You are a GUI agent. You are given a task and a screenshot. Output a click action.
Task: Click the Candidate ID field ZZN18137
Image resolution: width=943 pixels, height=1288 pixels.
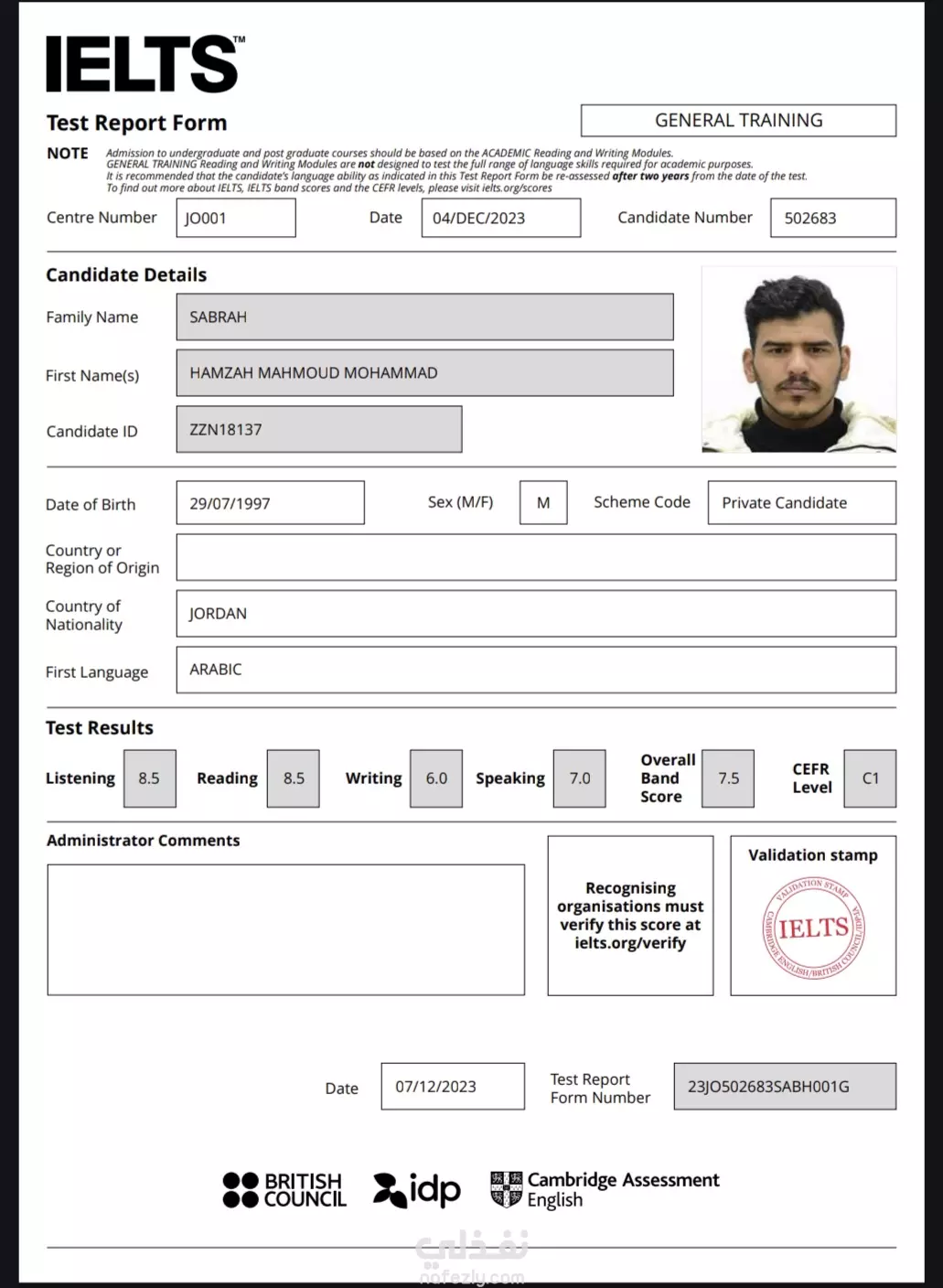(319, 429)
